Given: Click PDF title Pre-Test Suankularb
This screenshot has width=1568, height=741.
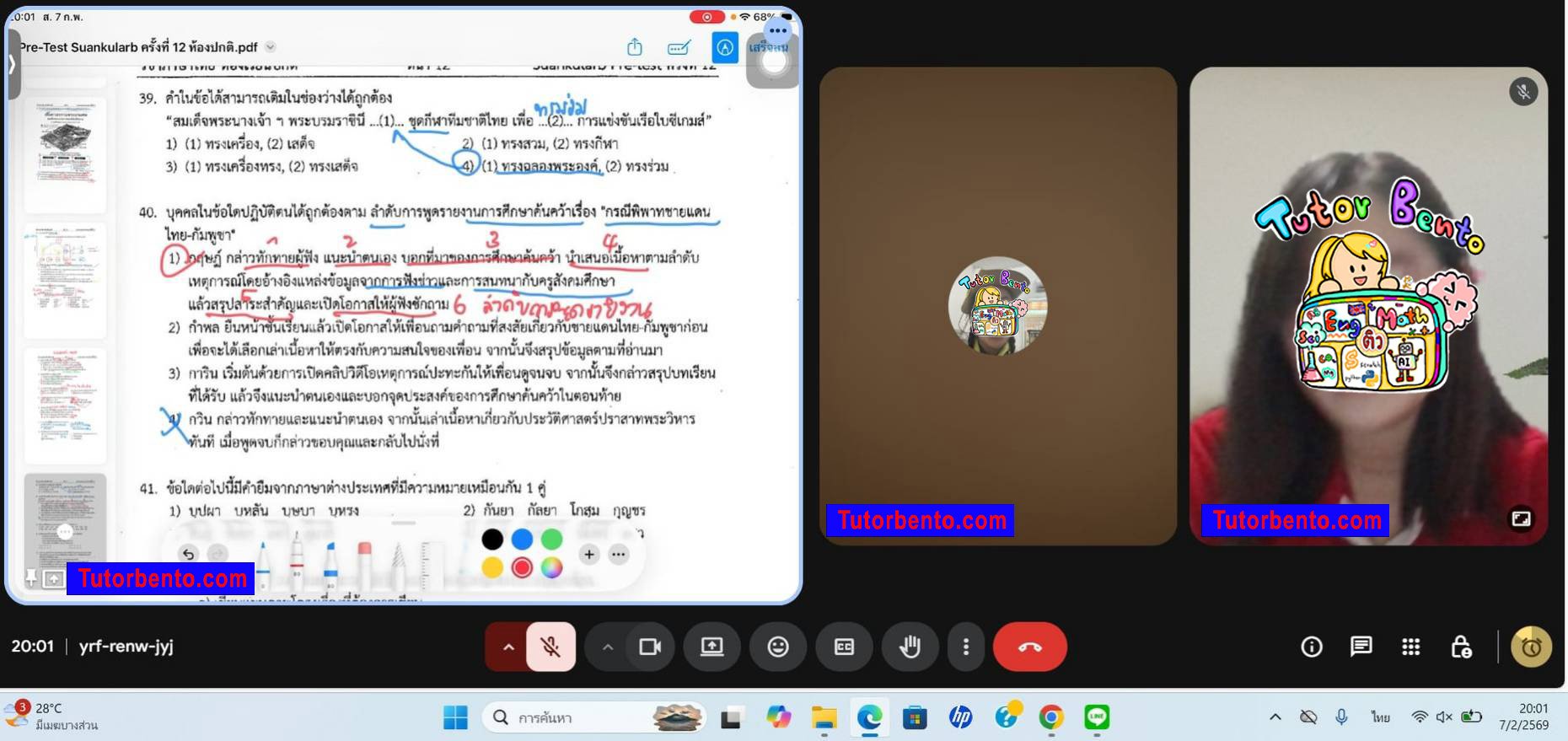Looking at the screenshot, I should [138, 47].
